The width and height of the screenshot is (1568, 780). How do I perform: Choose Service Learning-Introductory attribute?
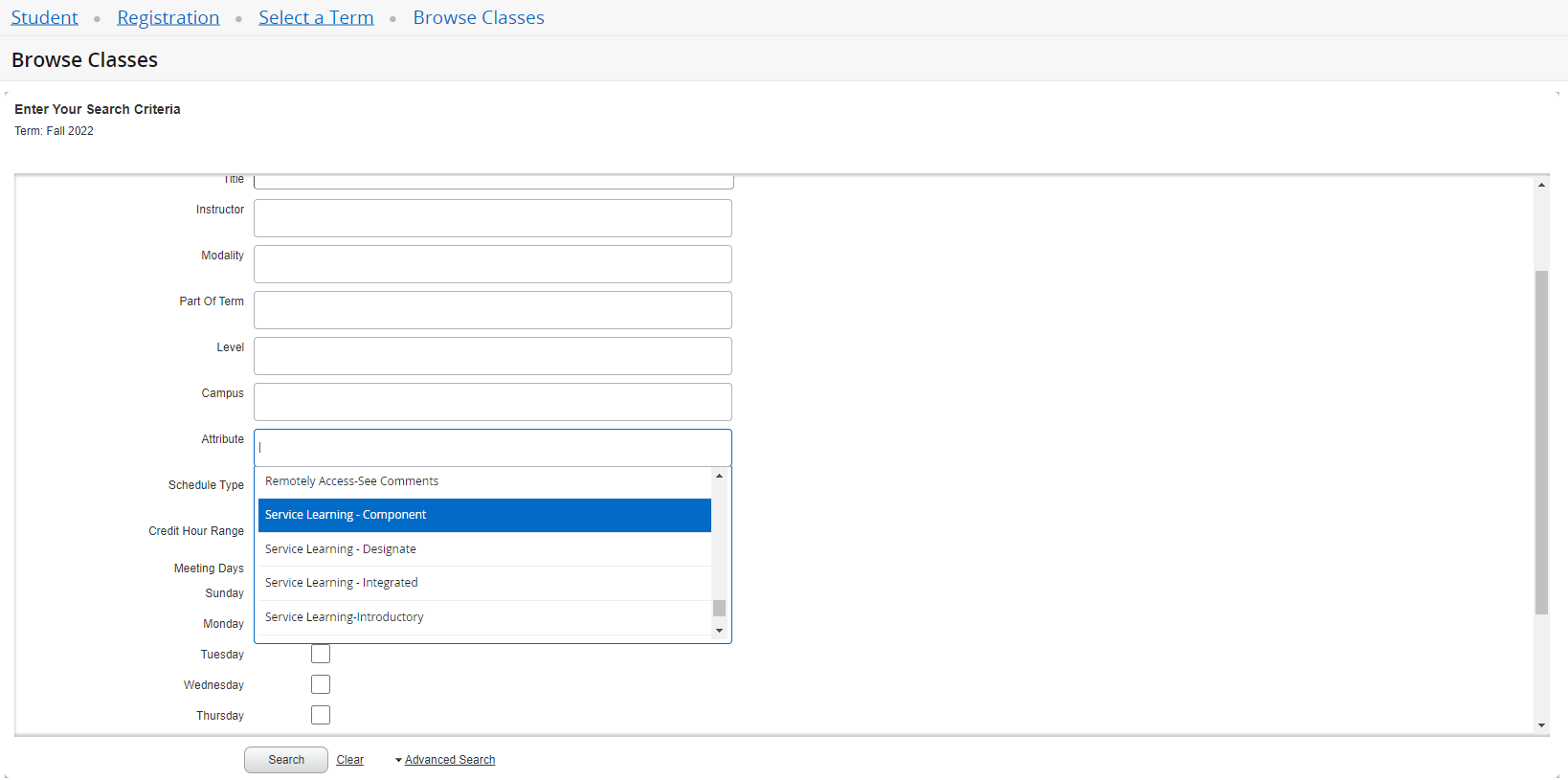[484, 617]
